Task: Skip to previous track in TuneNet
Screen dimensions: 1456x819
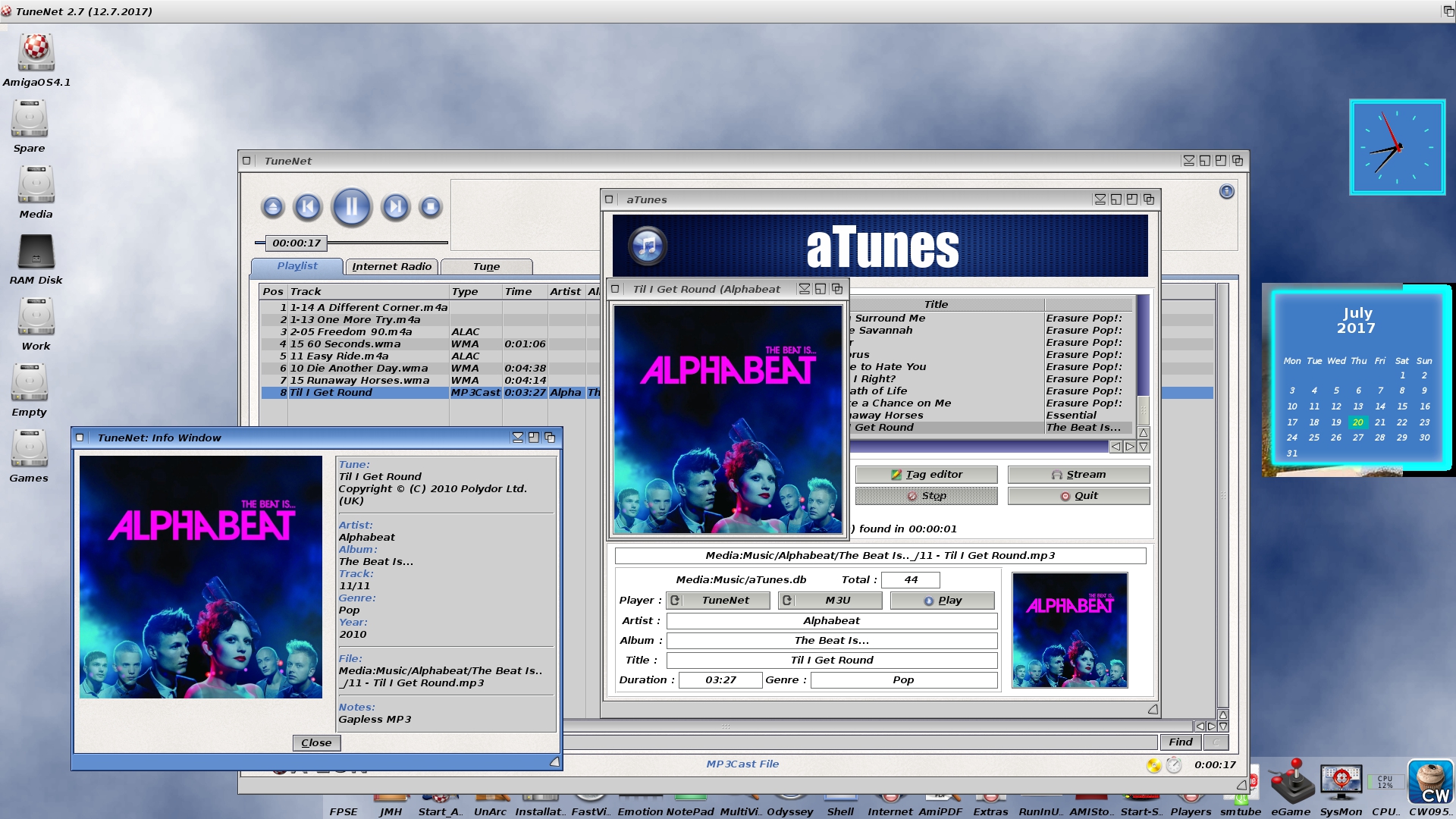Action: (308, 207)
